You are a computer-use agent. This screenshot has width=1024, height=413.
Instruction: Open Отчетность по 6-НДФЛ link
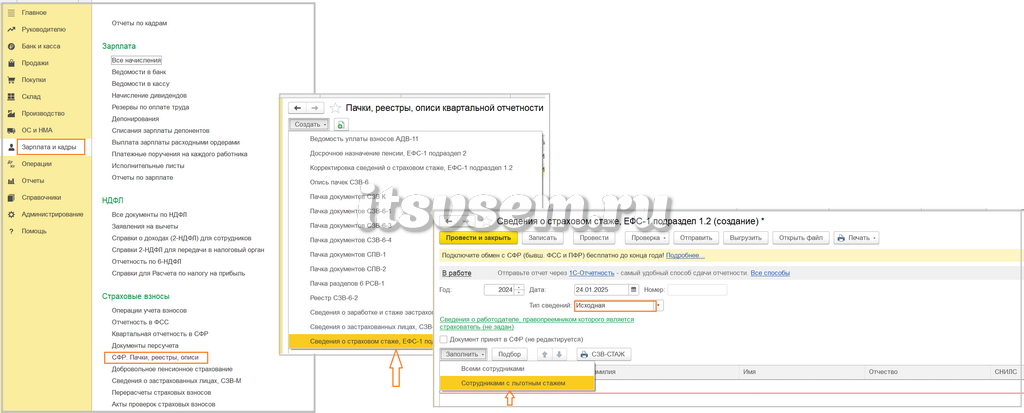[x=146, y=261]
